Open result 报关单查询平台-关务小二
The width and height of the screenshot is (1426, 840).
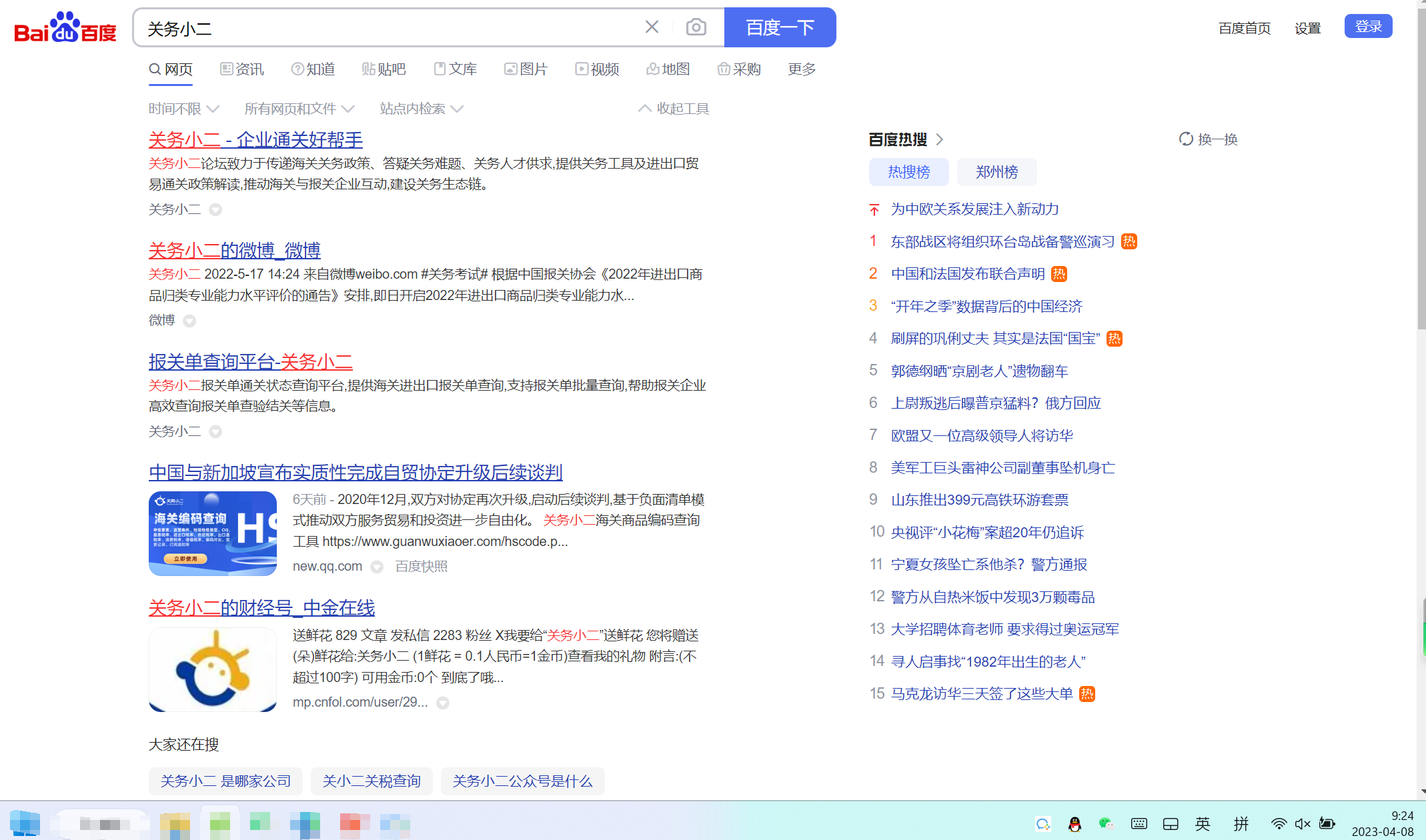250,362
